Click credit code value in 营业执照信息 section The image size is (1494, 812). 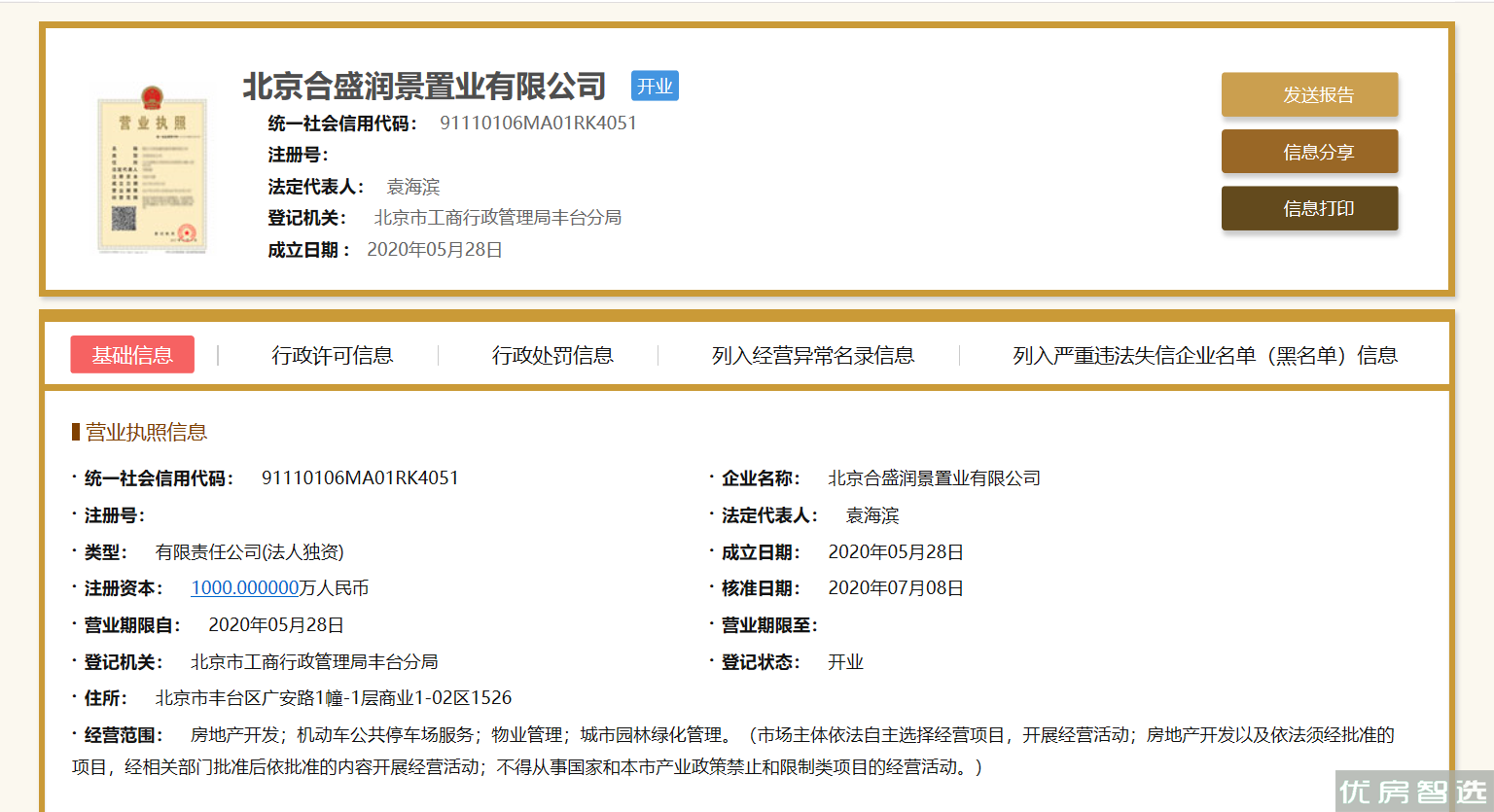(360, 477)
